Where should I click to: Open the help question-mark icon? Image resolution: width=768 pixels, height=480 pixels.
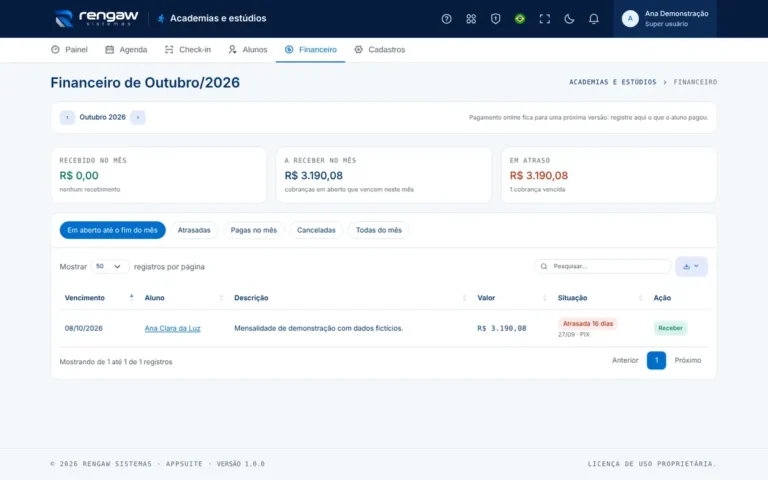tap(446, 19)
